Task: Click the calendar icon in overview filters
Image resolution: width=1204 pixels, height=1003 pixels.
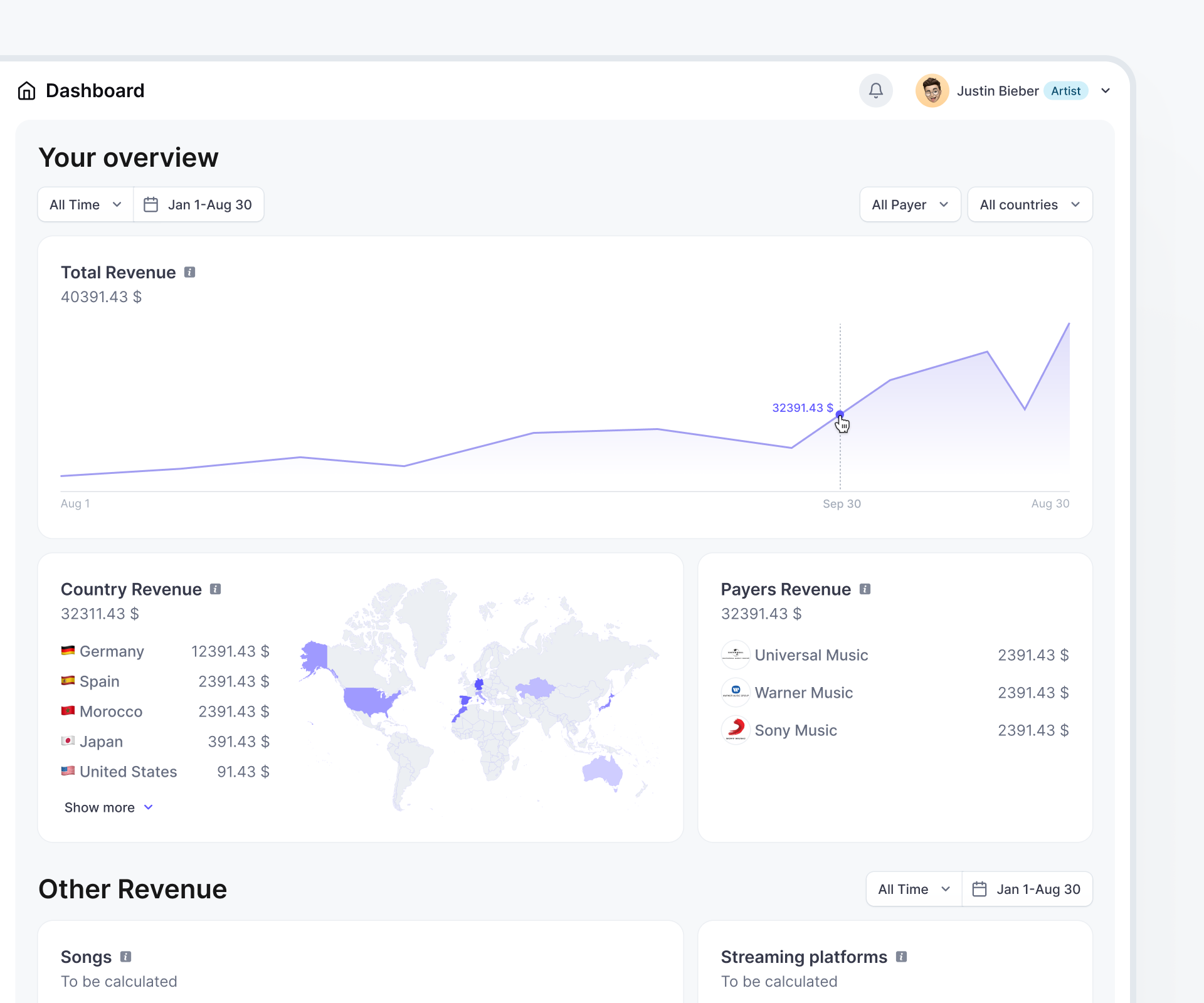Action: (x=150, y=204)
